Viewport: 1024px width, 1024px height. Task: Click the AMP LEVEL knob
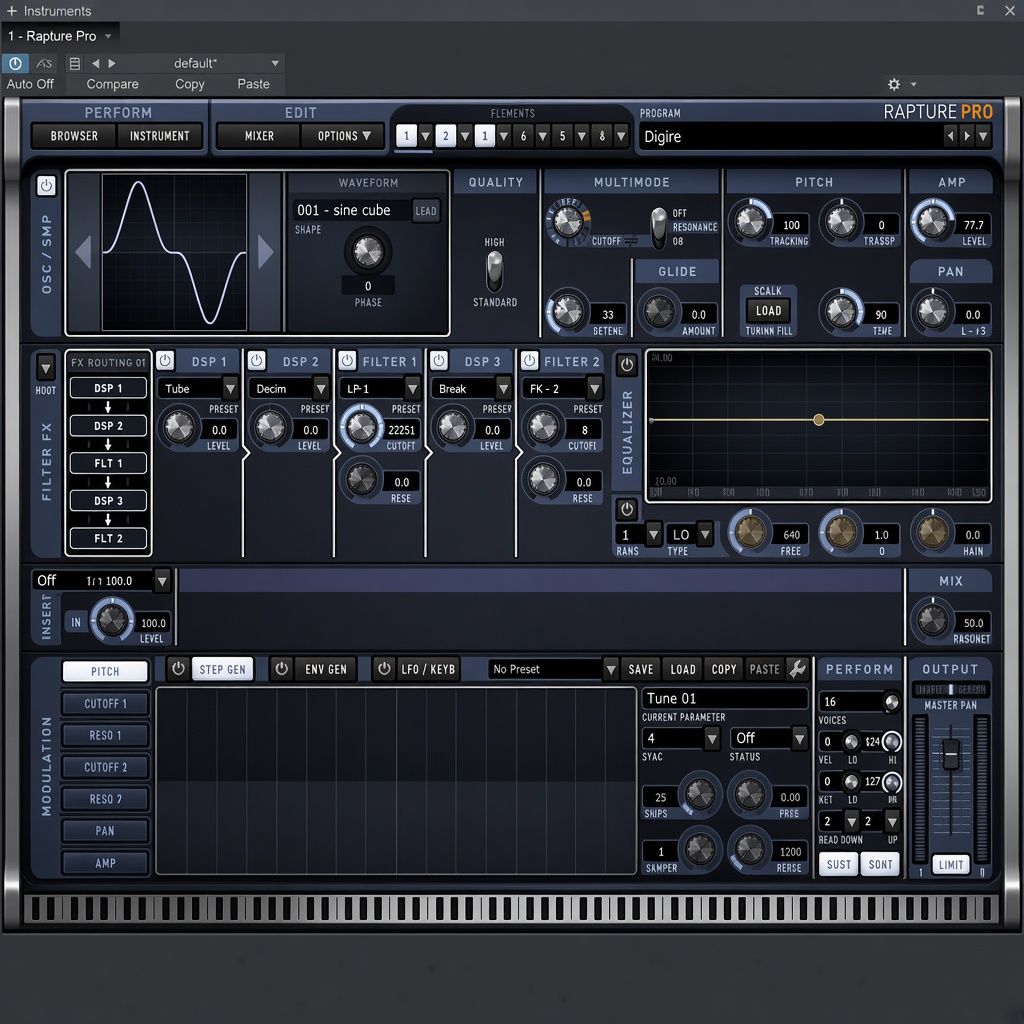[x=932, y=222]
